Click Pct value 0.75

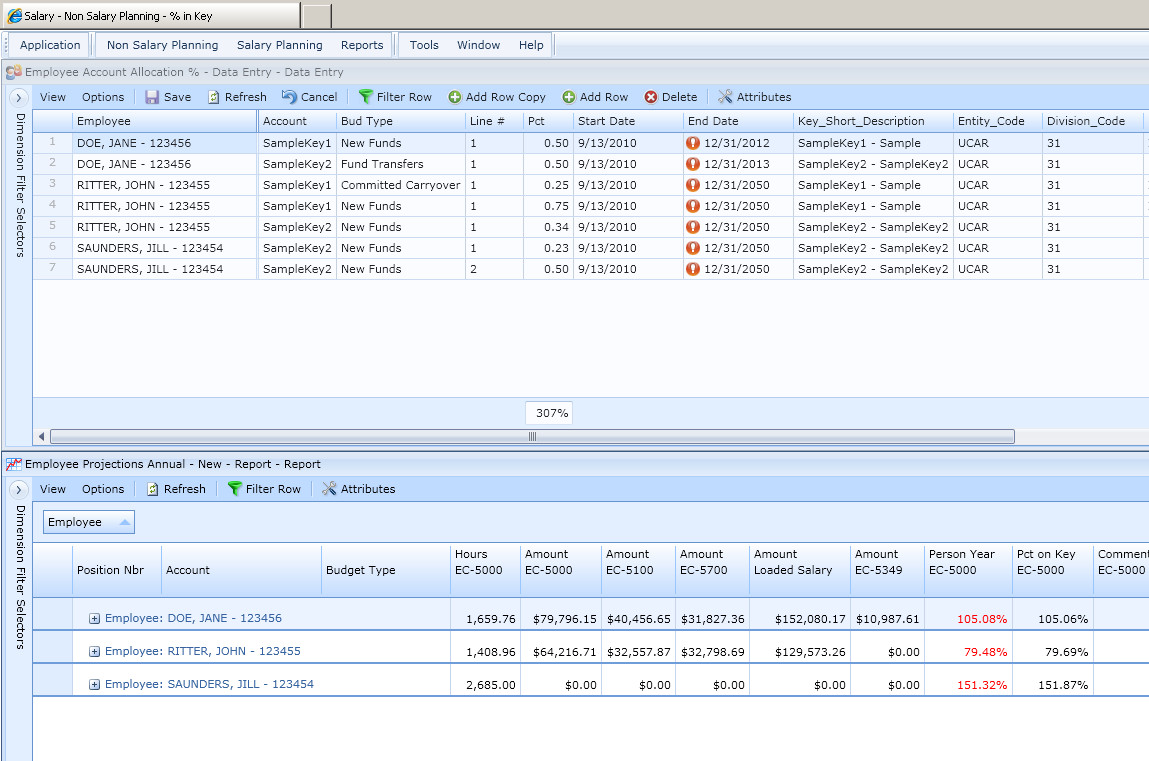click(x=548, y=206)
